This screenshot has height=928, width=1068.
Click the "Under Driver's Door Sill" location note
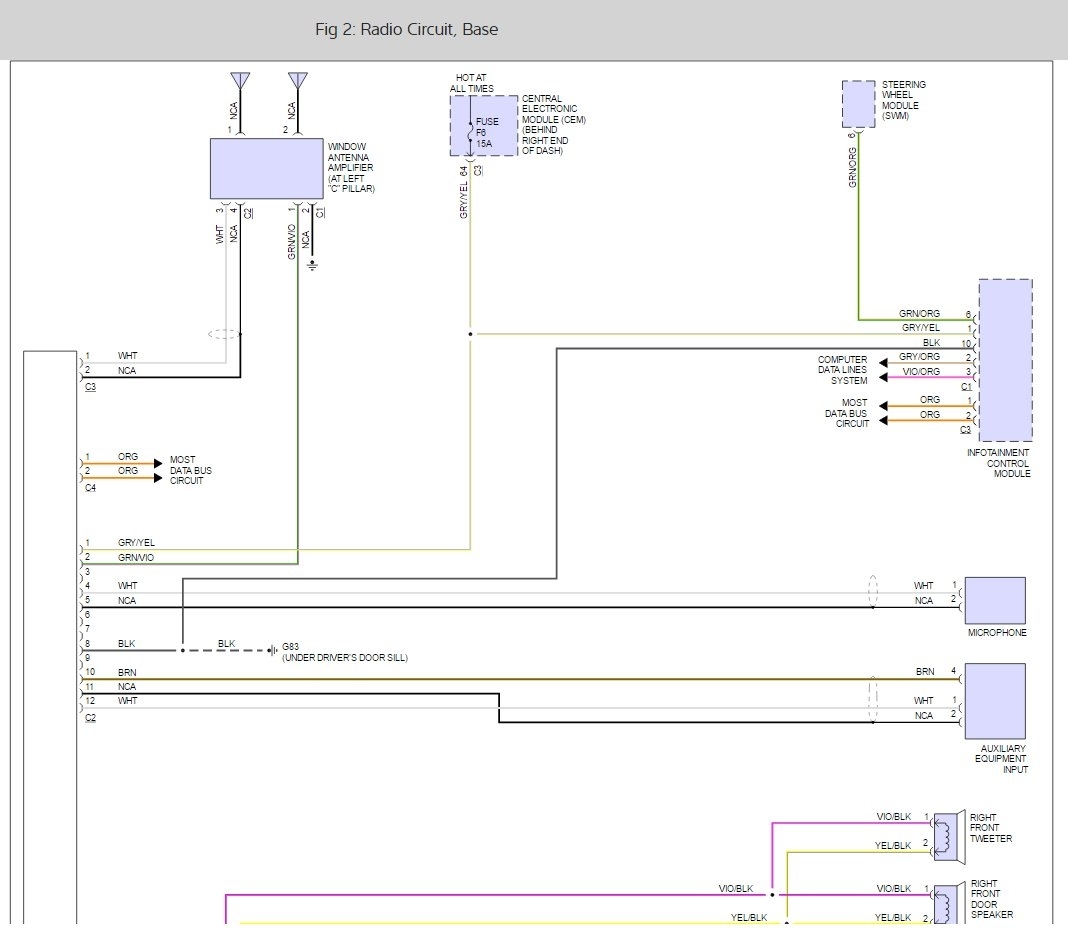coord(345,658)
